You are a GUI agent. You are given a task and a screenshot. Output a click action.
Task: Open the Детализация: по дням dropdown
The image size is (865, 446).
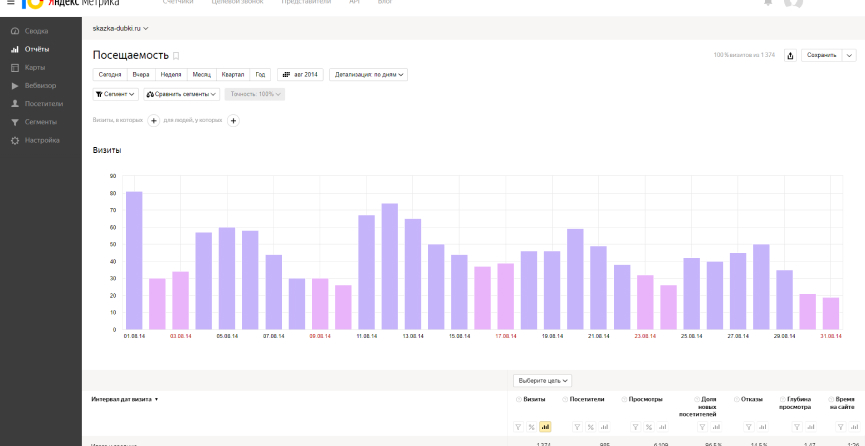coord(369,75)
